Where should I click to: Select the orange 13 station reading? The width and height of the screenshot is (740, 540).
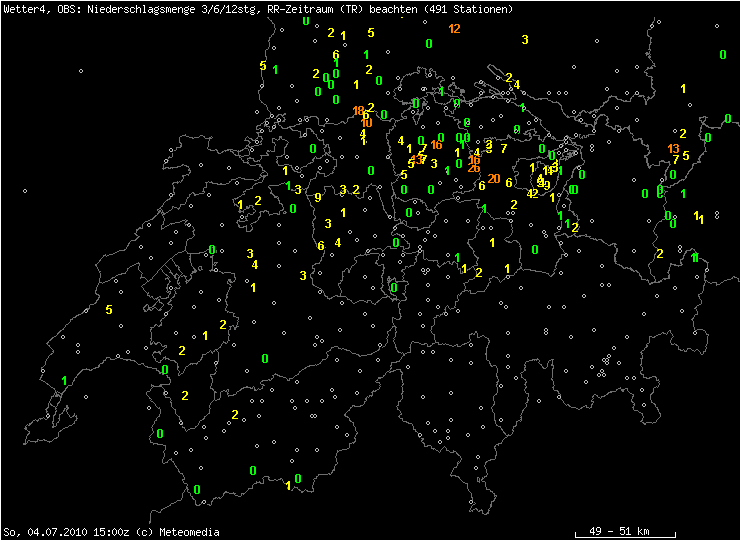tap(674, 149)
